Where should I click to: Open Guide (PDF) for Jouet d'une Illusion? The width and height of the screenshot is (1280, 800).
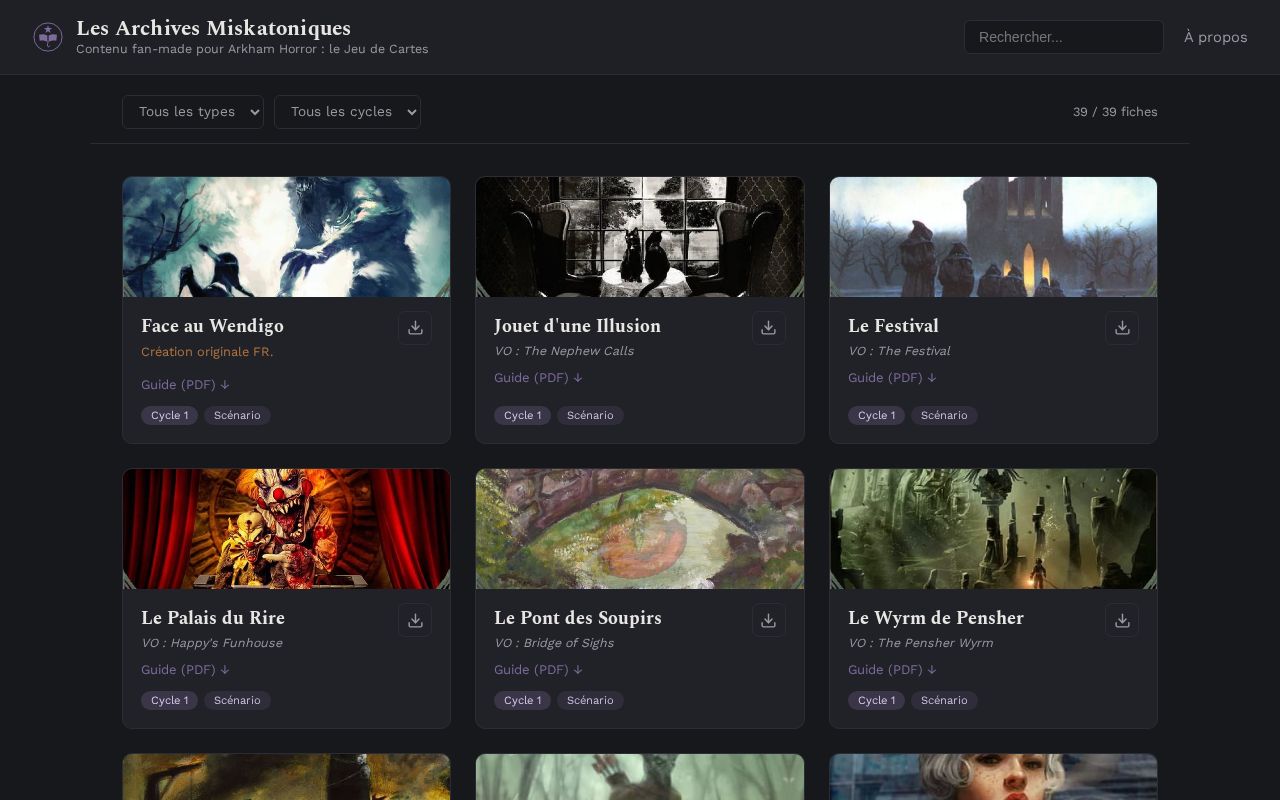(x=538, y=378)
